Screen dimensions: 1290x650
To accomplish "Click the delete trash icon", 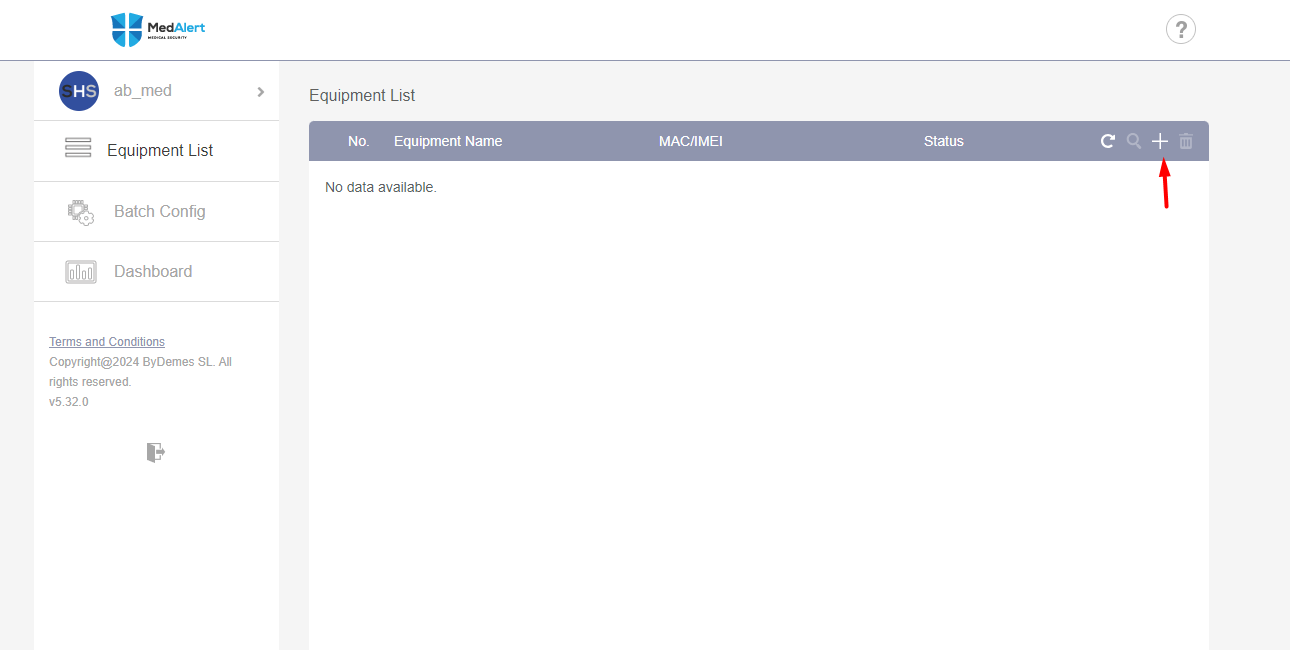I will pyautogui.click(x=1186, y=141).
